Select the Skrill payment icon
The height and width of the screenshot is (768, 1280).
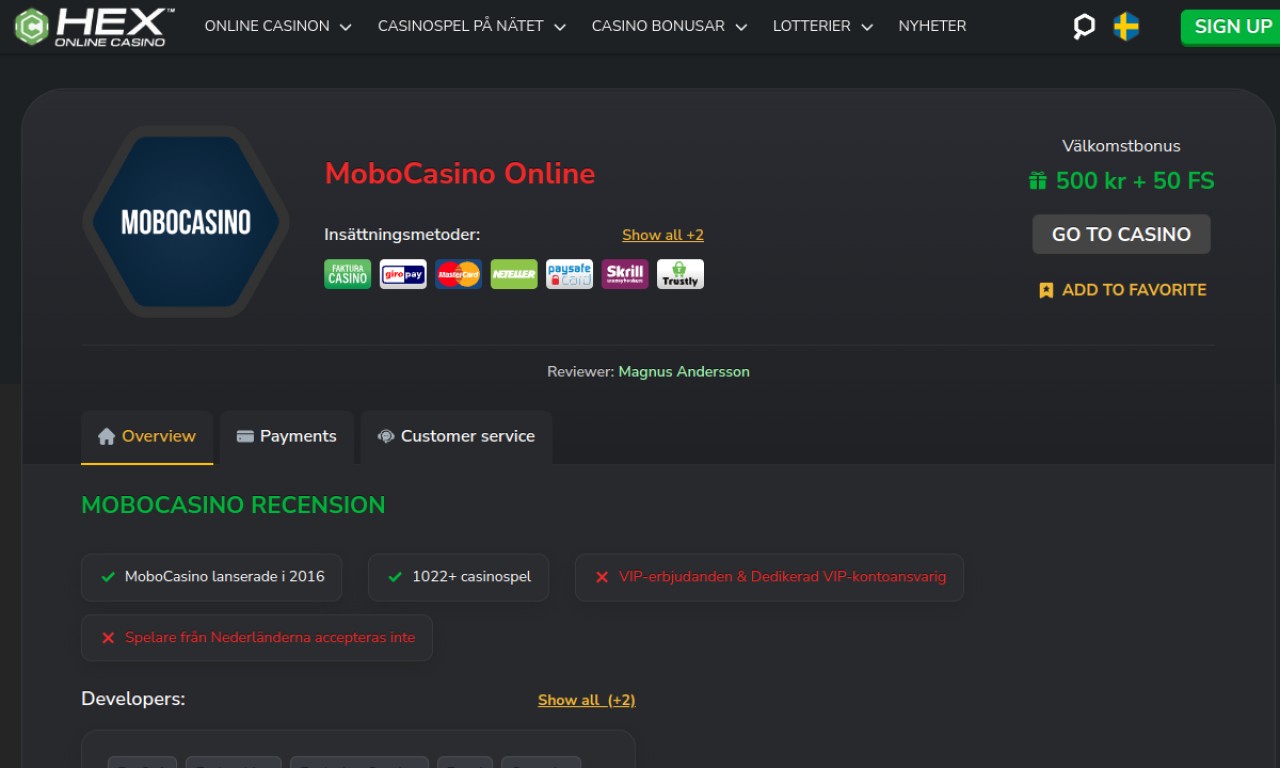pyautogui.click(x=625, y=274)
